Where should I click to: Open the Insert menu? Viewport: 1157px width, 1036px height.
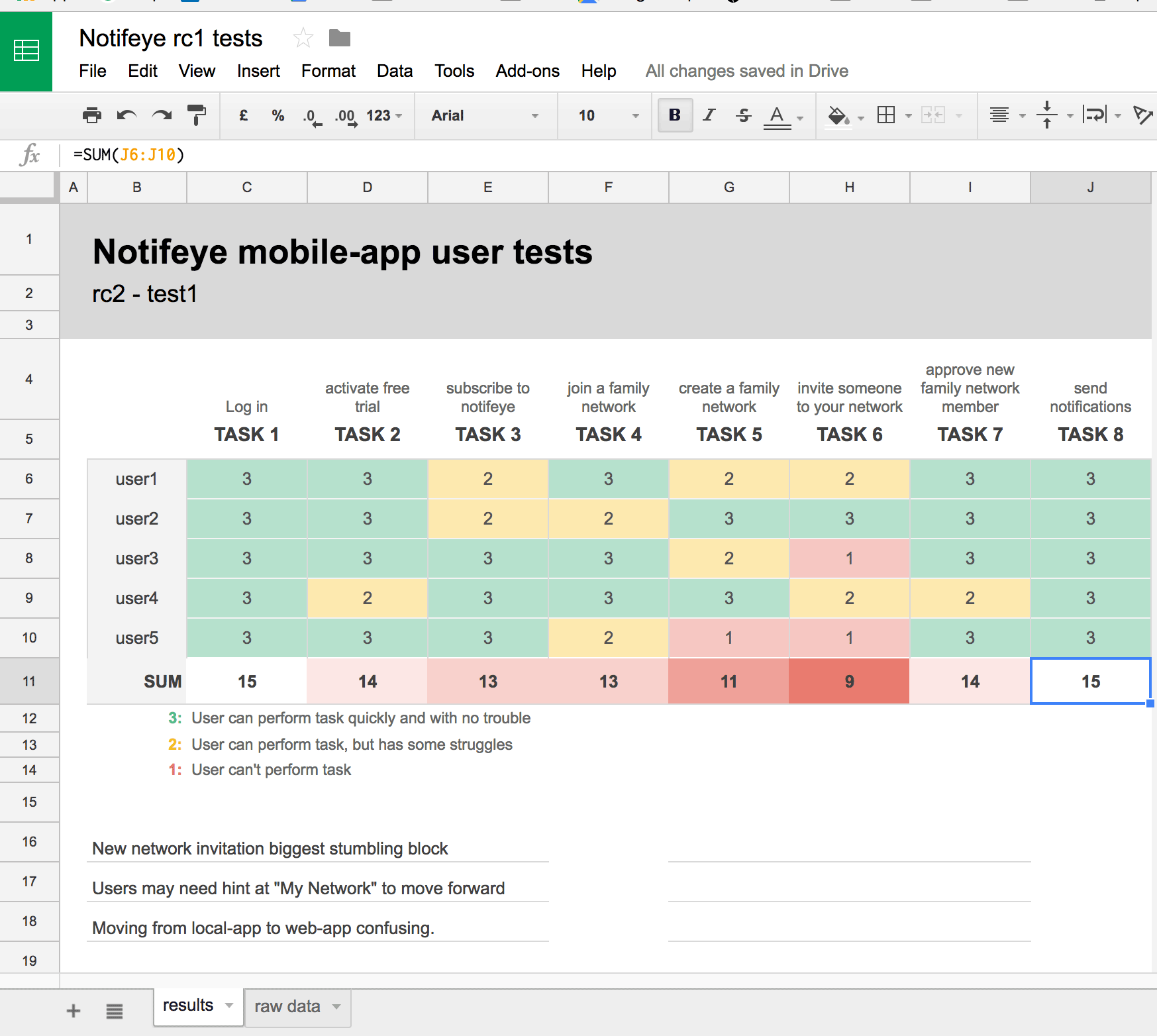pos(258,71)
